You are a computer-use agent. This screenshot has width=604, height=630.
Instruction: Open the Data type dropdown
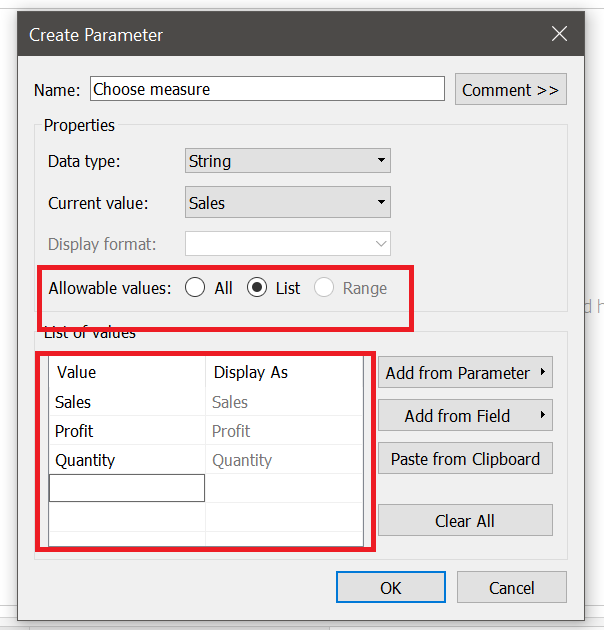tap(288, 161)
